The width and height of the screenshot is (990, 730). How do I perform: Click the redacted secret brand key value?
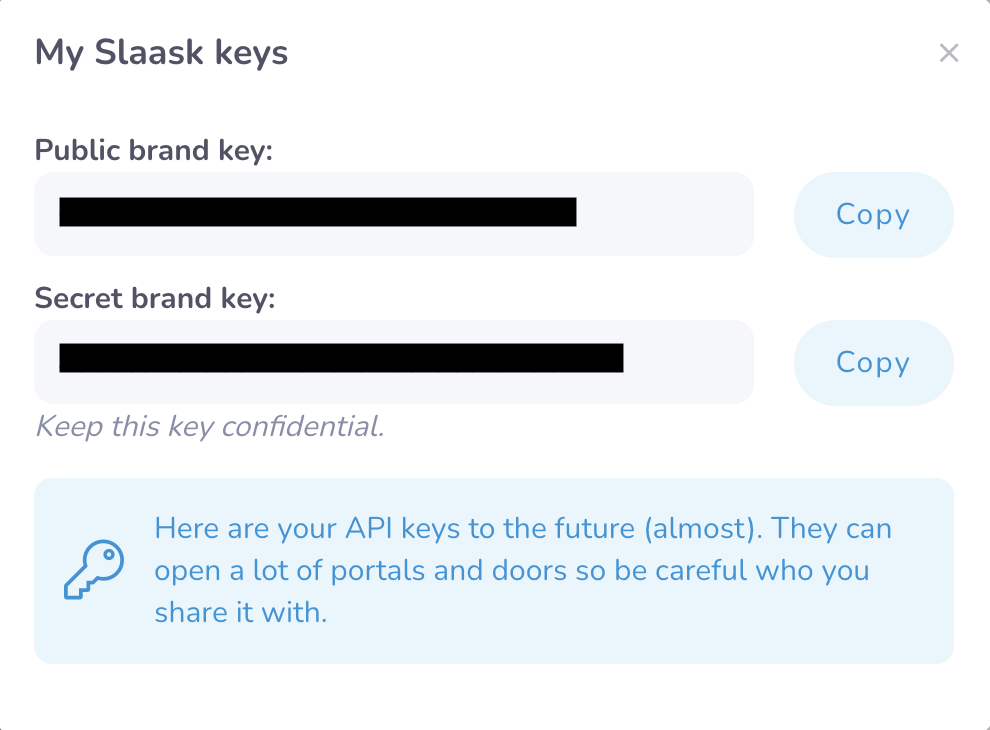tap(341, 358)
